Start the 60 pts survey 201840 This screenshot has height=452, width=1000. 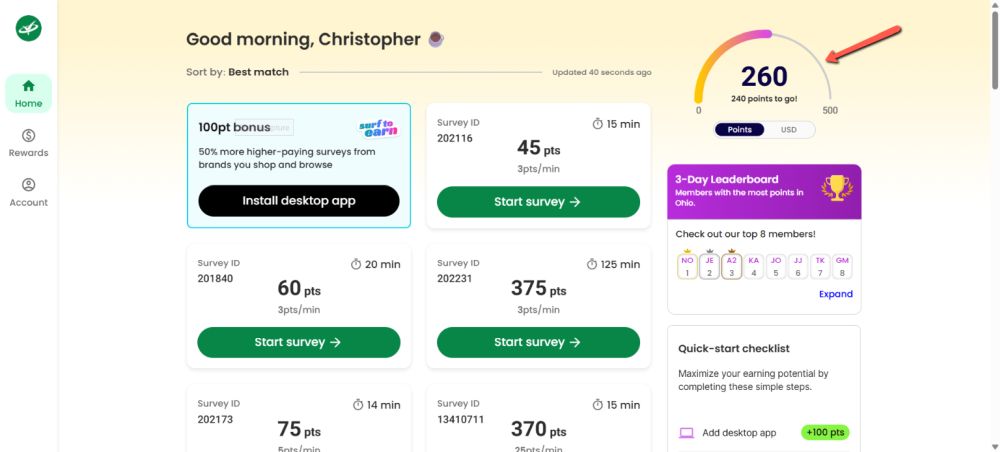(298, 342)
